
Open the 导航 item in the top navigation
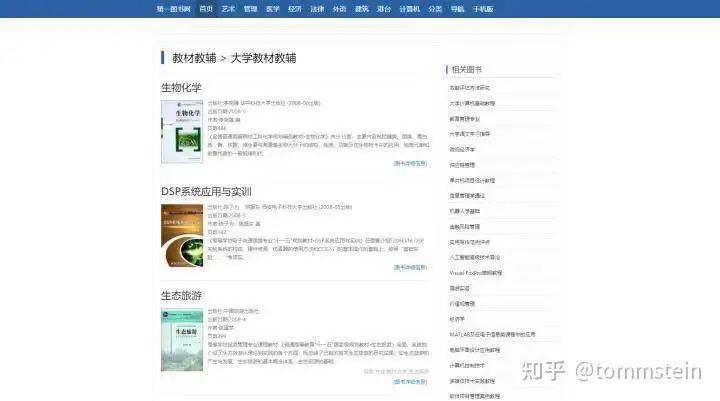click(457, 9)
